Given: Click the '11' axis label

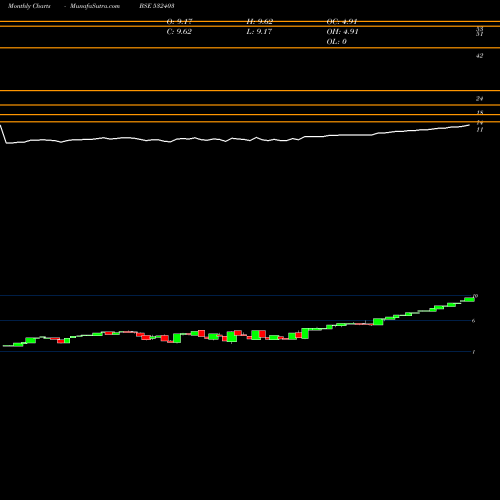Looking at the screenshot, I should (x=479, y=129).
